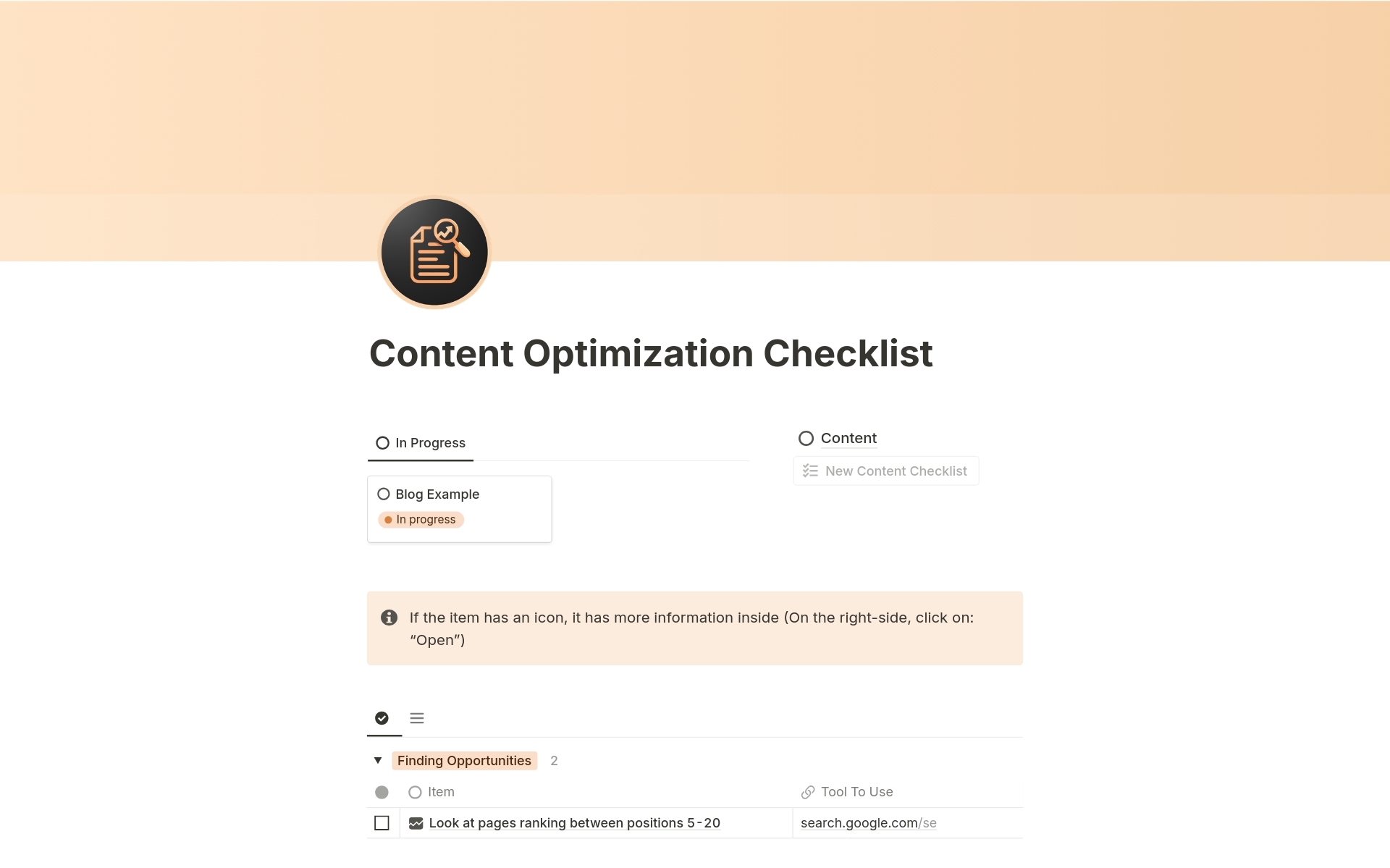Click the chart icon beside ranking item
This screenshot has height=868, width=1390.
tap(416, 823)
